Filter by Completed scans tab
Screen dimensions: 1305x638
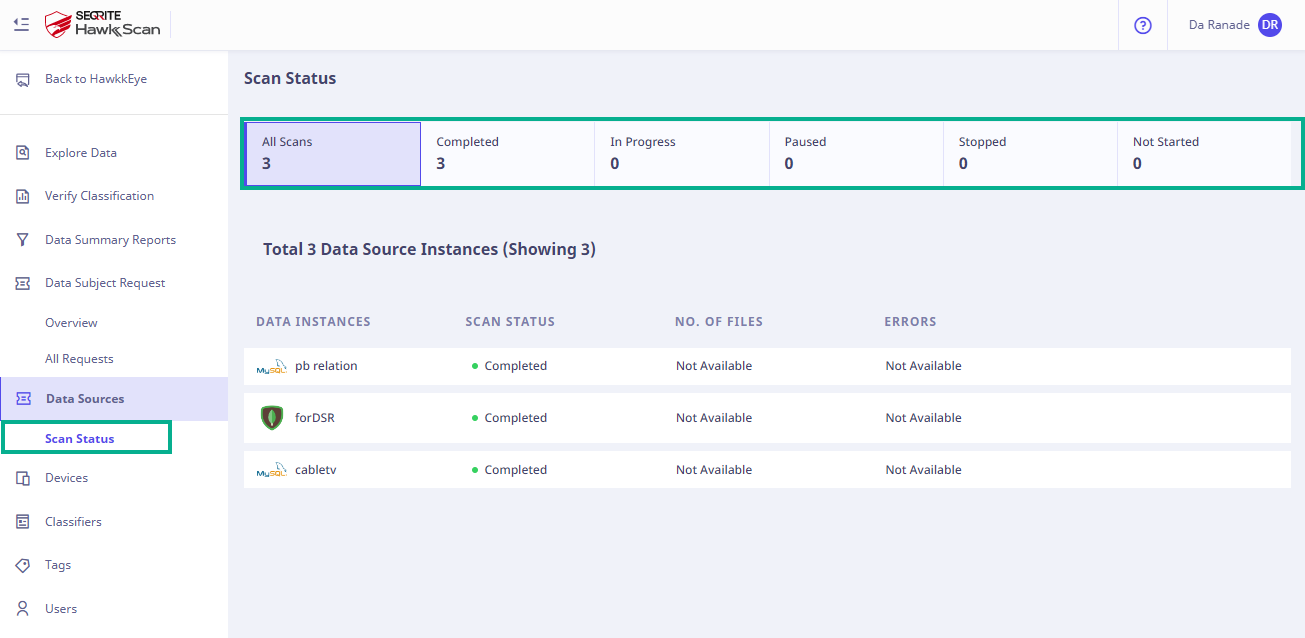pos(507,153)
